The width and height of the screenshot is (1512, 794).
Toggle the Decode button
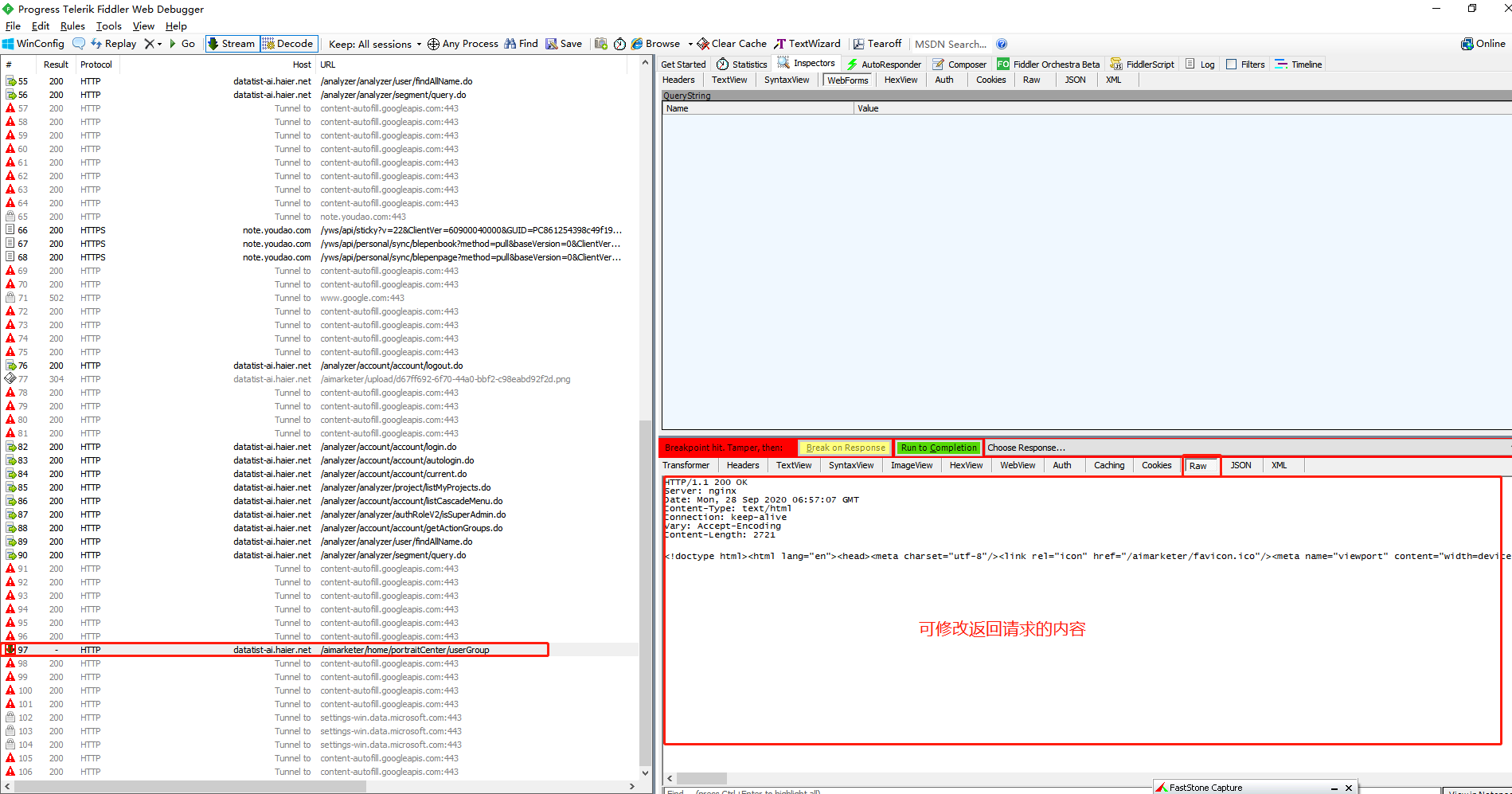(x=288, y=44)
